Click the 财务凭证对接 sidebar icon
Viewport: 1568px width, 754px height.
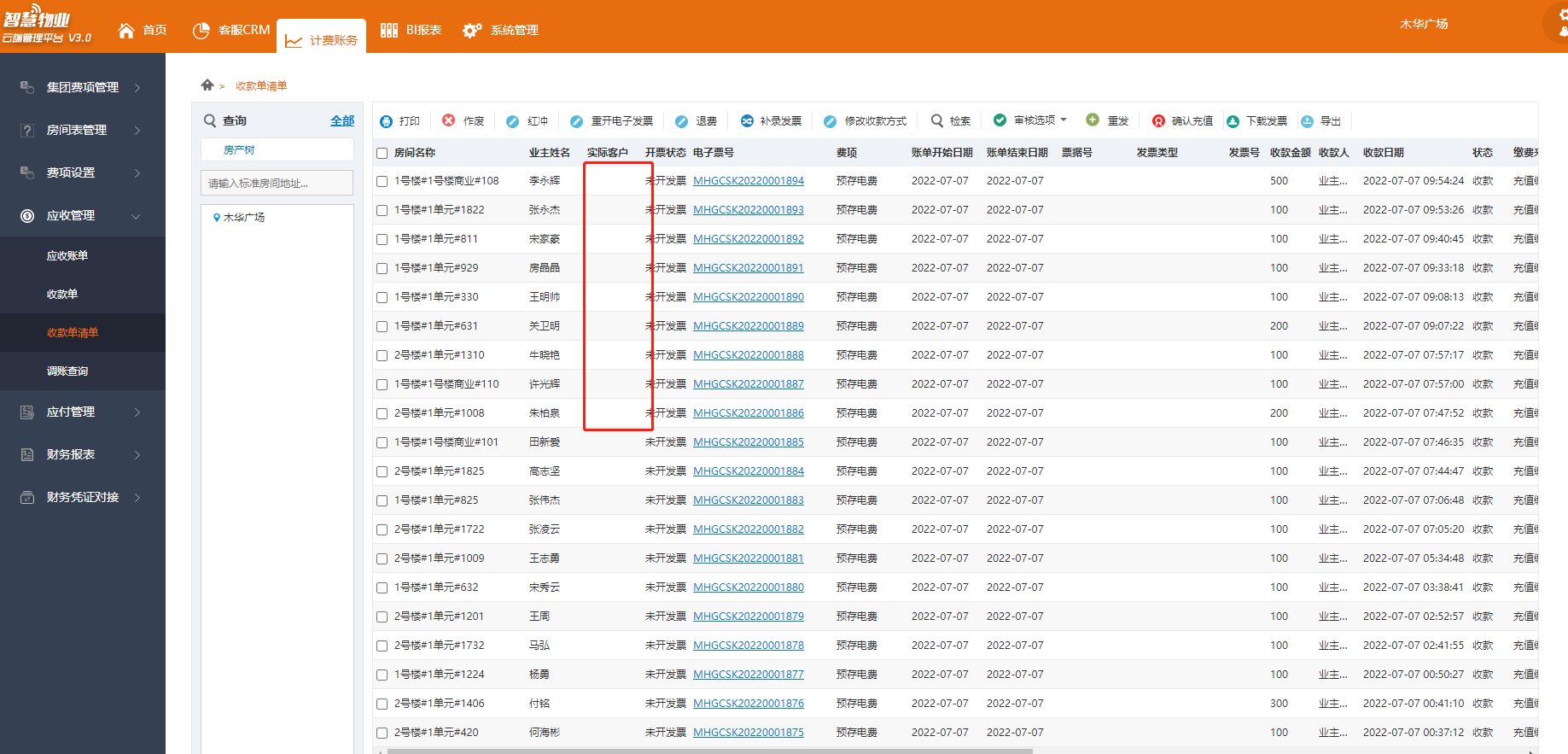pos(27,497)
